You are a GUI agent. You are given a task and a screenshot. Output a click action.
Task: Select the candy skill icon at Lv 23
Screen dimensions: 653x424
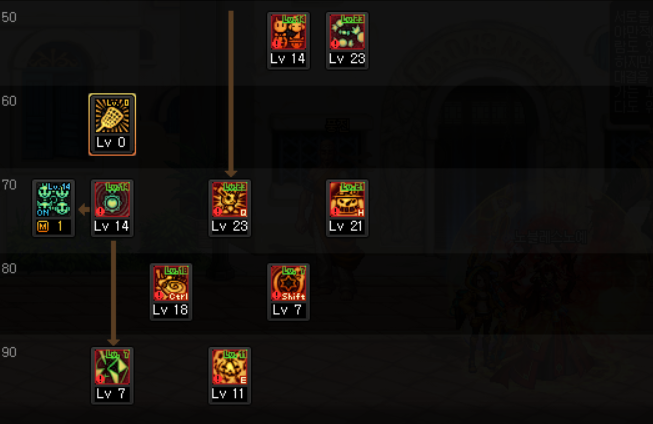click(347, 32)
